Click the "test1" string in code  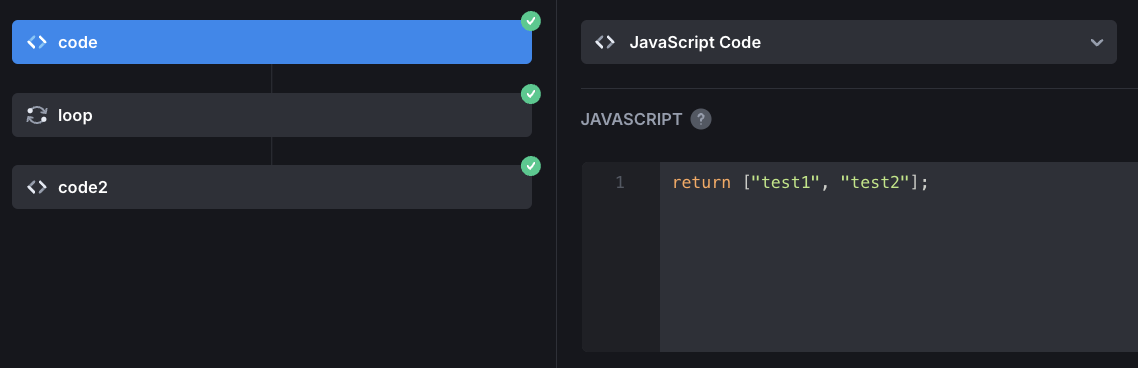click(x=785, y=183)
